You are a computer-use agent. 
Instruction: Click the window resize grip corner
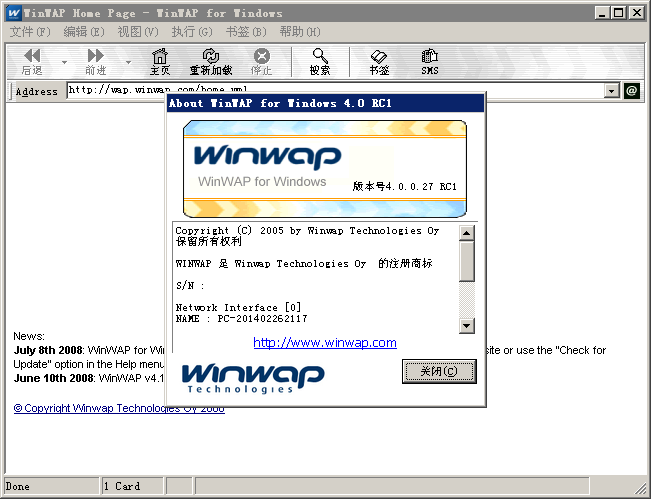(x=640, y=487)
